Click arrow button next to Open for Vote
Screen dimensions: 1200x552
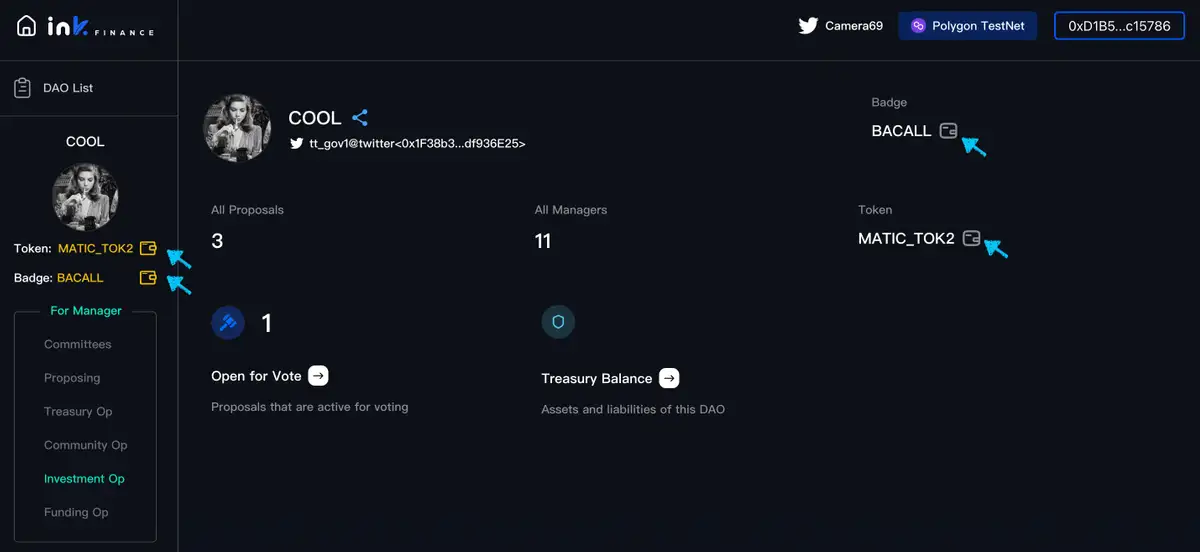[318, 376]
